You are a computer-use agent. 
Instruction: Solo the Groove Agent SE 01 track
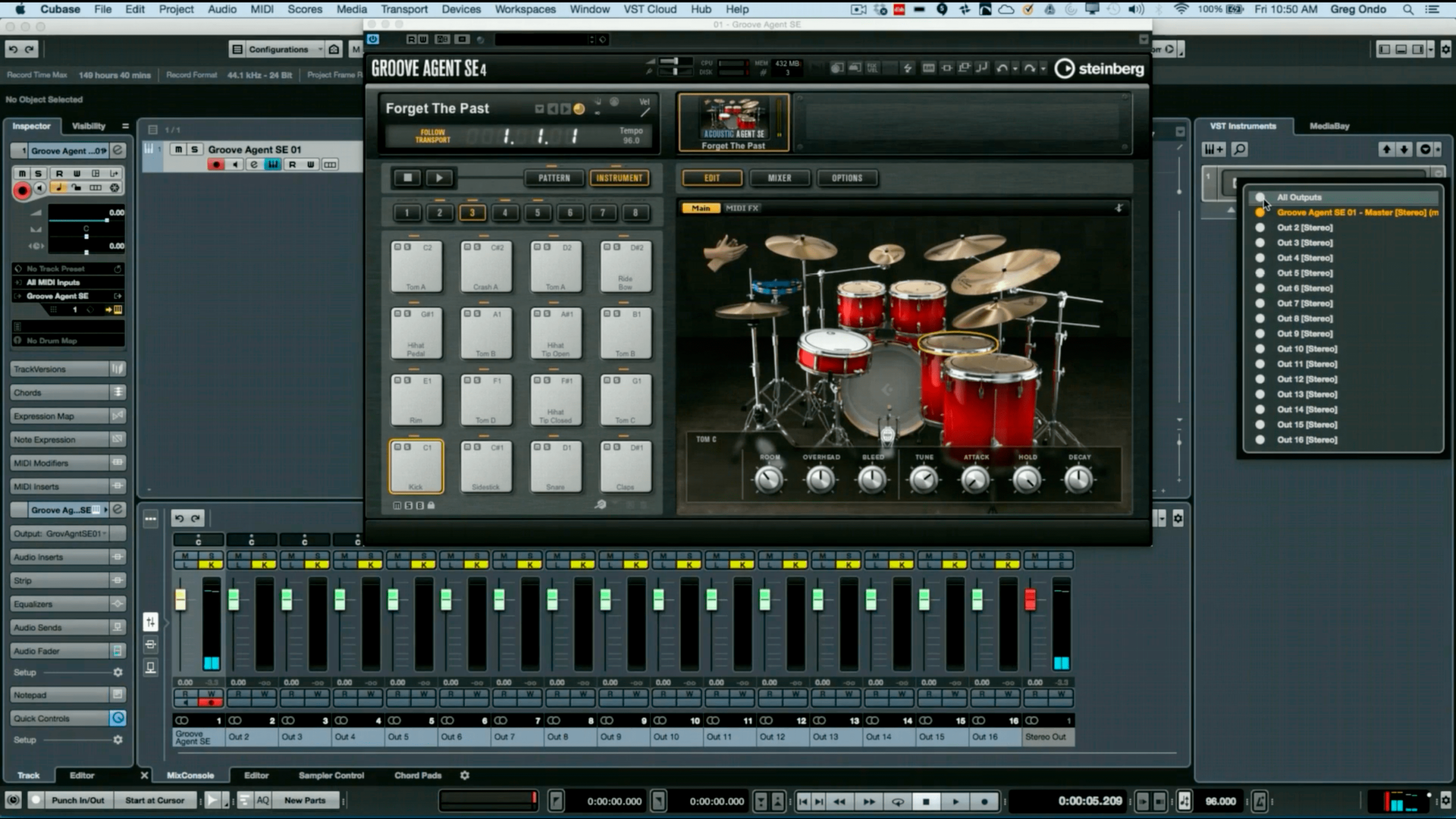click(x=195, y=149)
